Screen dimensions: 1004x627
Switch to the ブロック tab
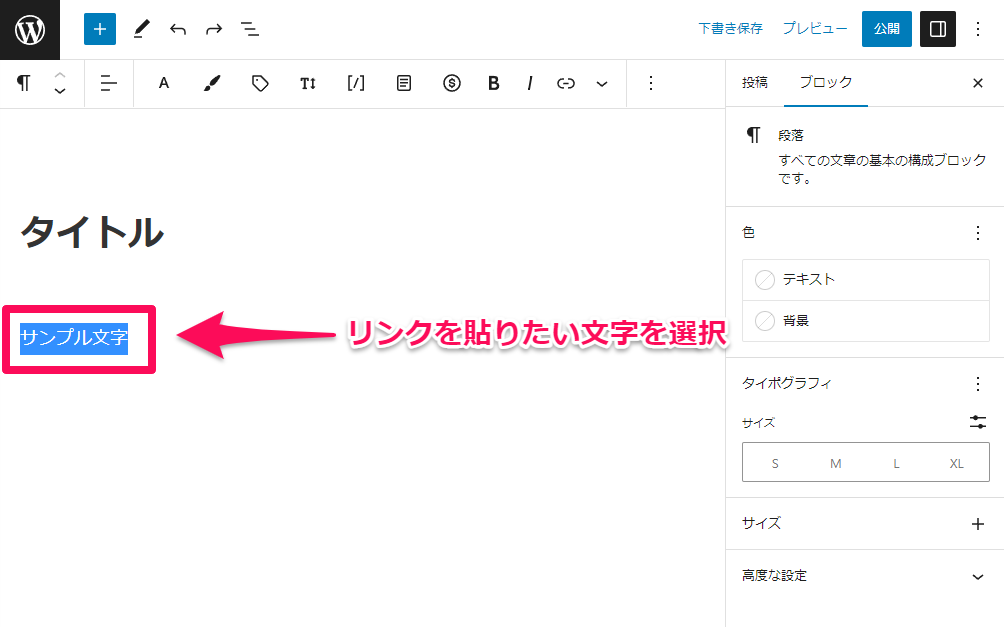tap(826, 83)
